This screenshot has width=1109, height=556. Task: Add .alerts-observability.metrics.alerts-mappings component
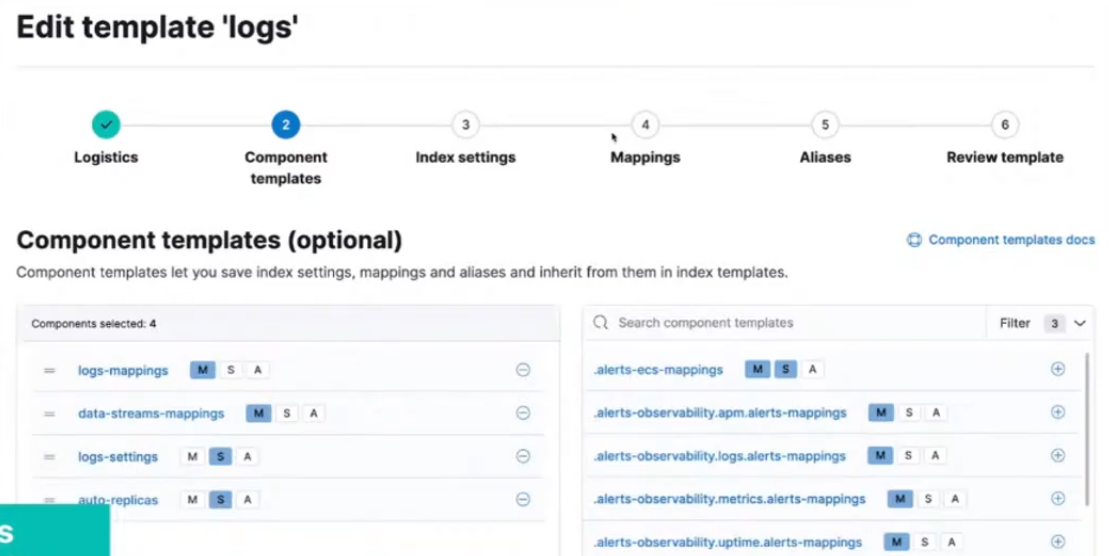point(1058,498)
